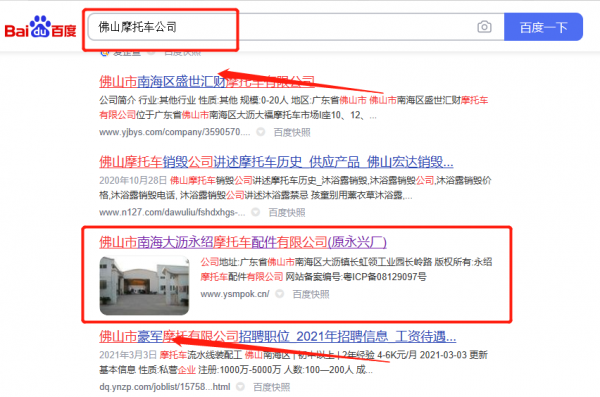Click the 百度一下 search button
This screenshot has height=397, width=600.
coord(543,27)
